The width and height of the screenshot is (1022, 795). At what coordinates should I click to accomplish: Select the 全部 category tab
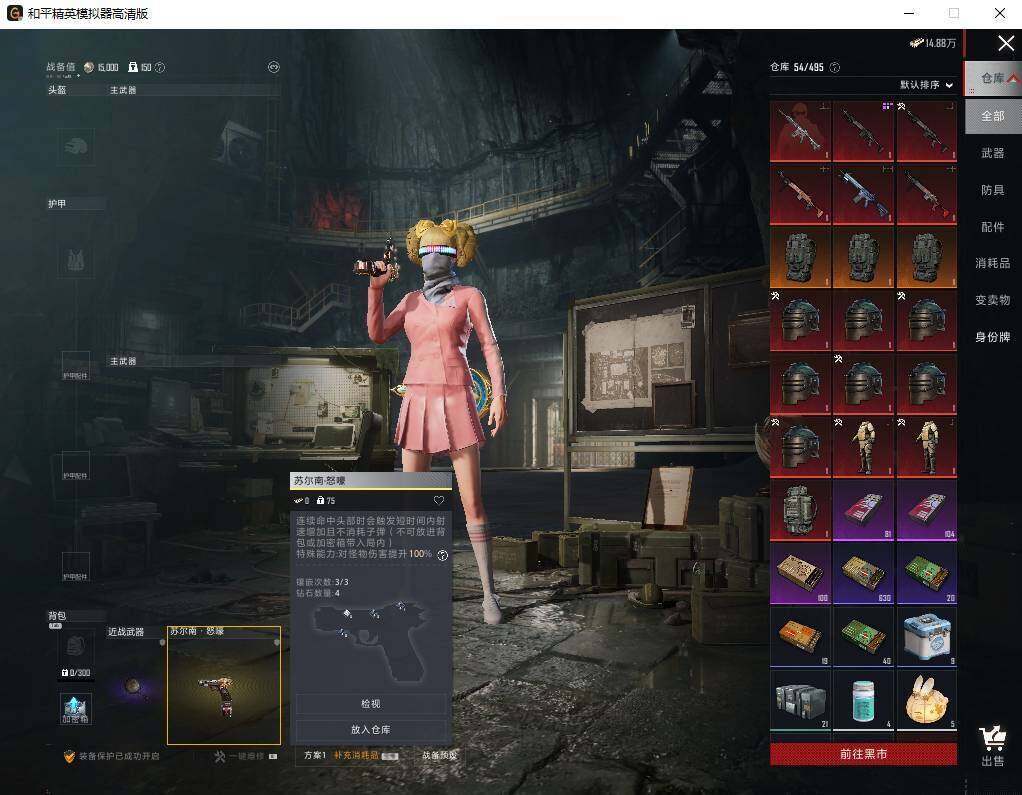pos(993,116)
